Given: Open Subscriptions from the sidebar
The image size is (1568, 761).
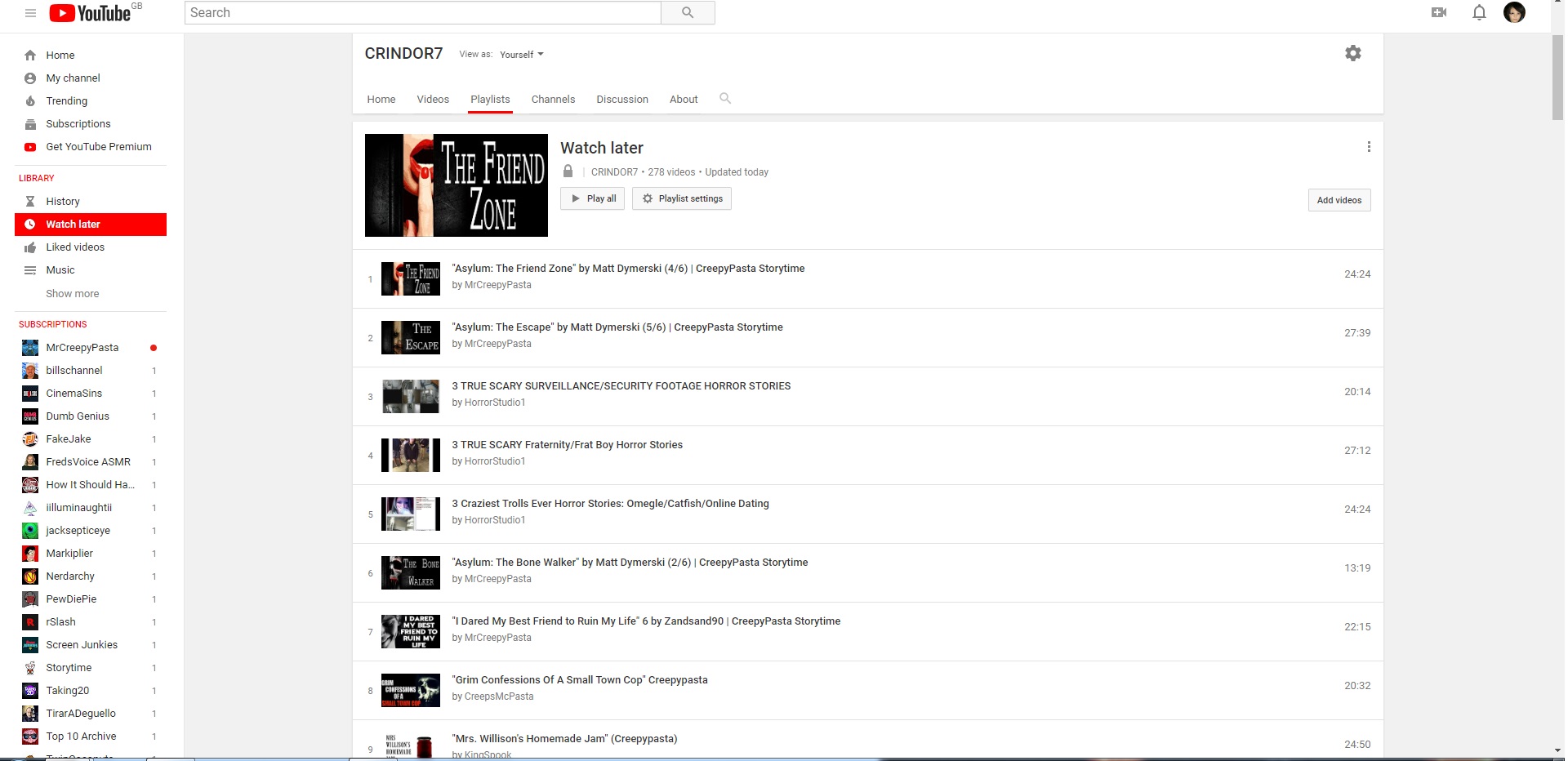Looking at the screenshot, I should (78, 123).
